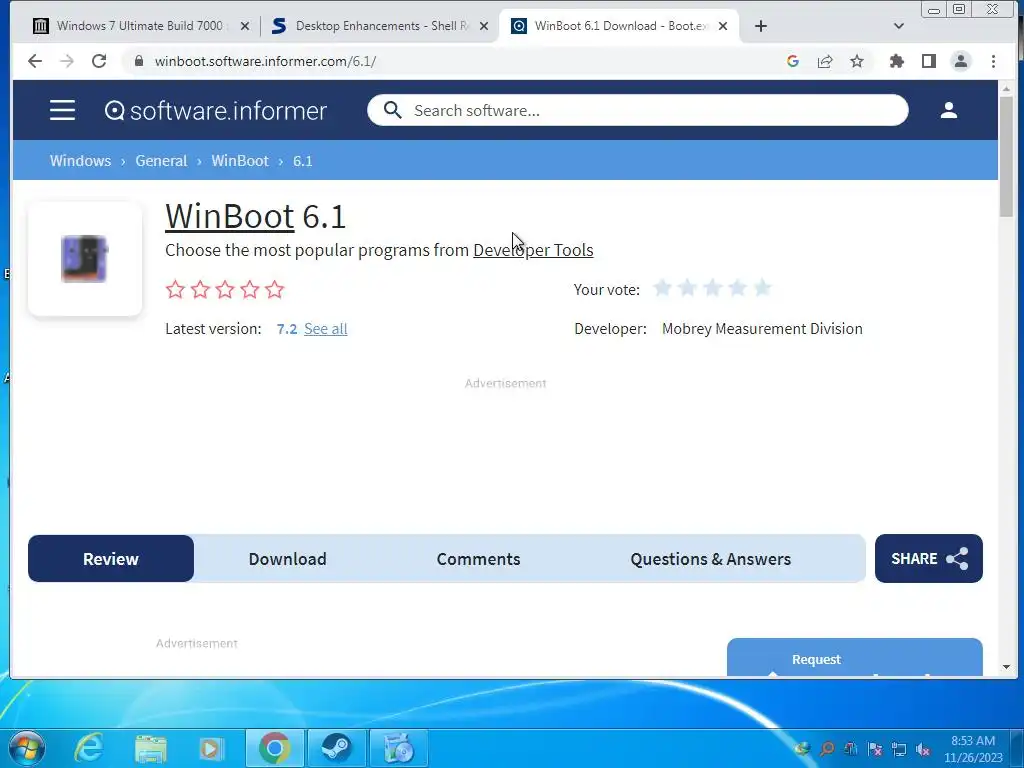Click the Request button
Viewport: 1024px width, 768px height.
[854, 658]
